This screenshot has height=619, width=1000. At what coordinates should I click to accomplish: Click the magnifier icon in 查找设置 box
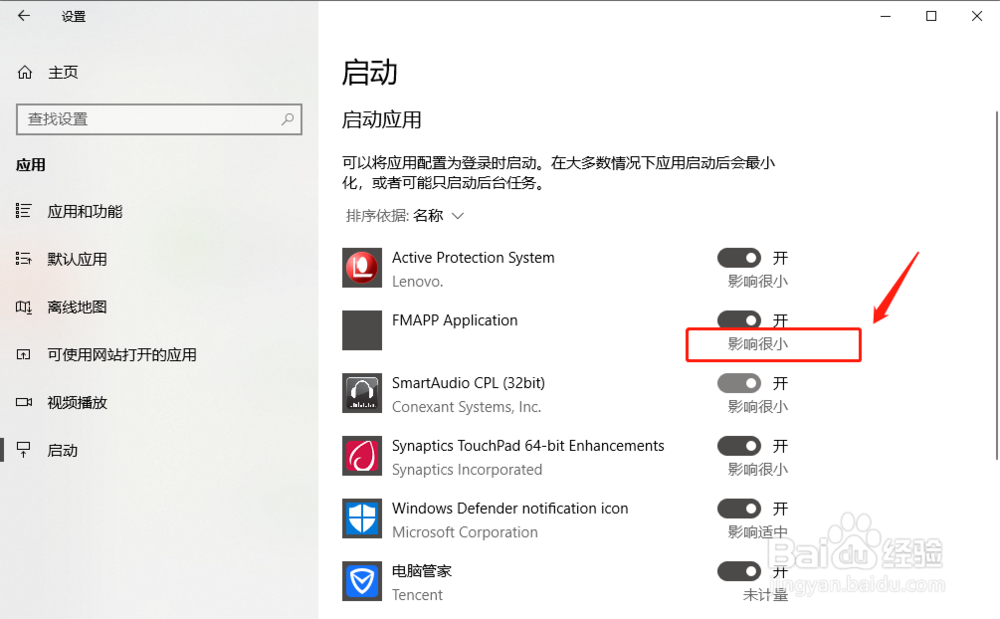tap(288, 119)
